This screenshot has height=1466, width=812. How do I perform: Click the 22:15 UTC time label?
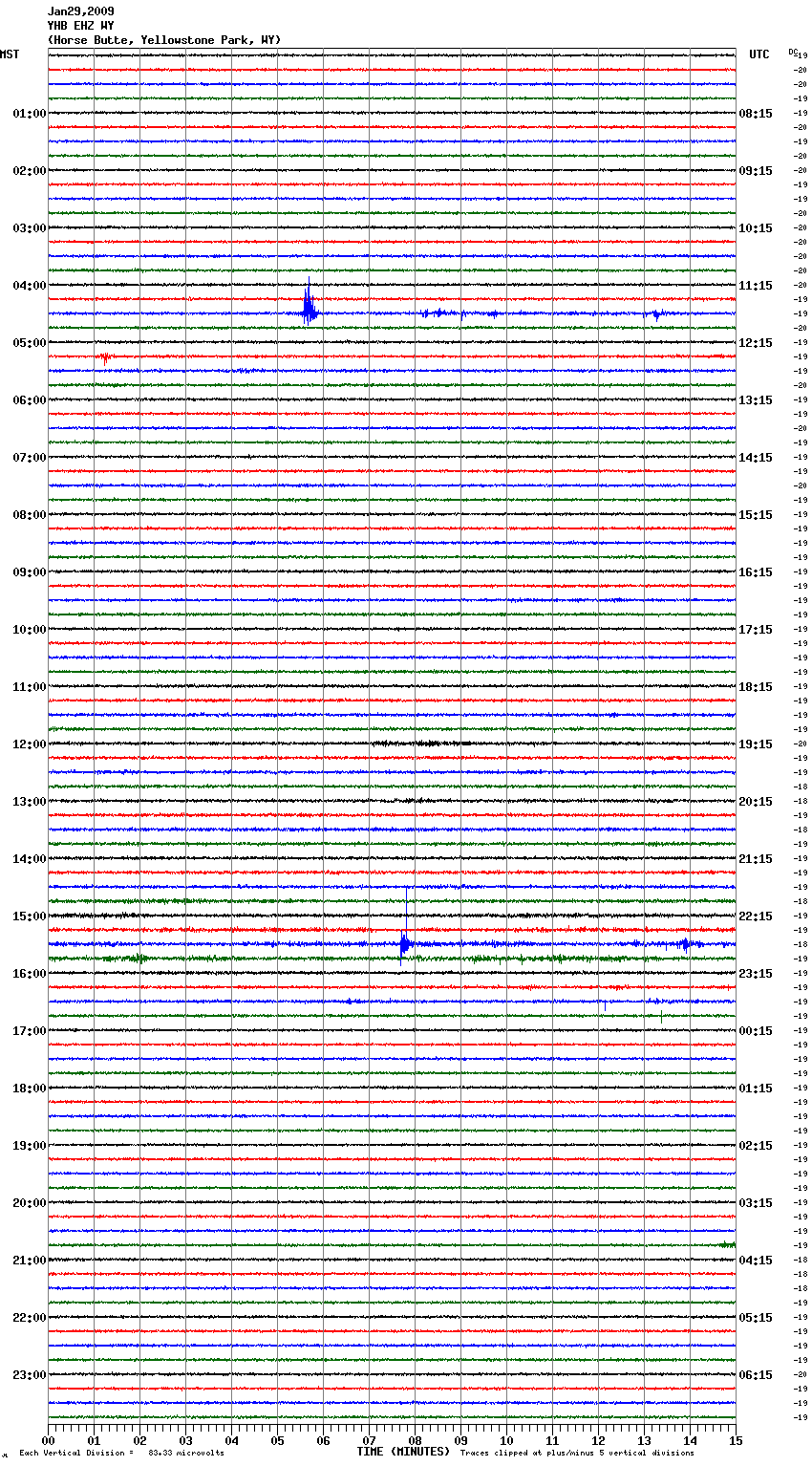(756, 916)
